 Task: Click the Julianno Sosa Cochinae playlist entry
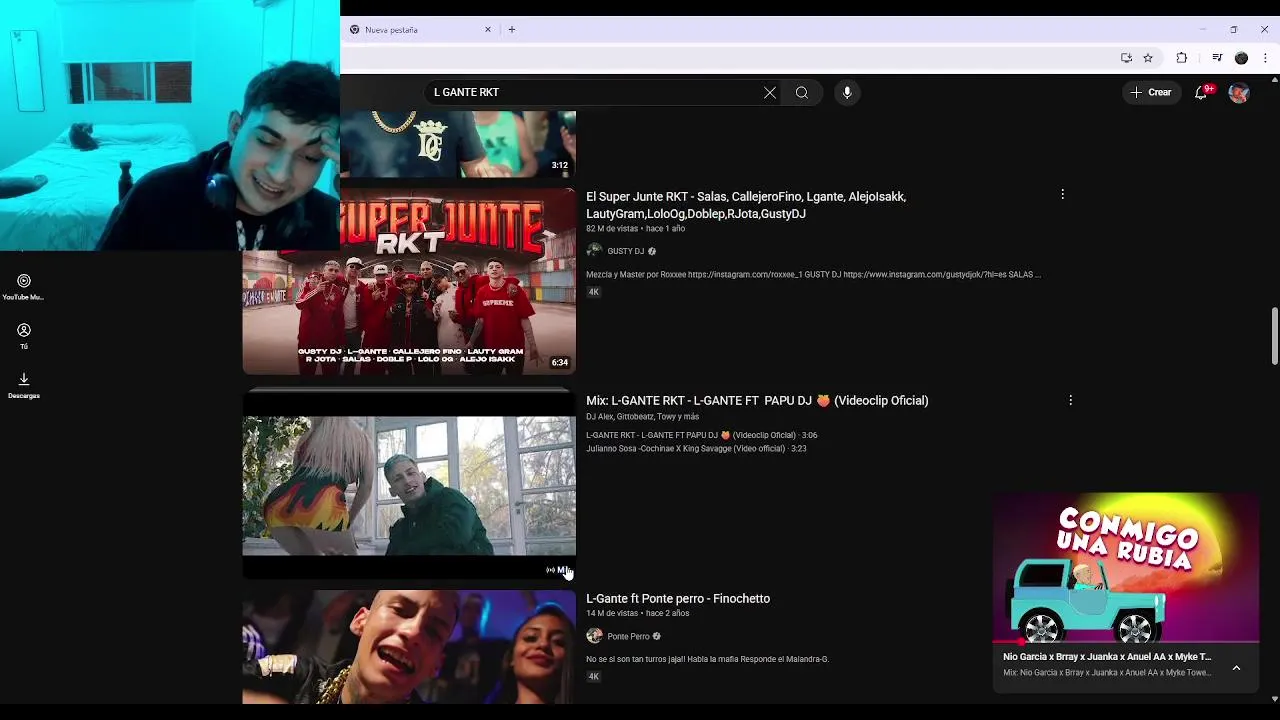tap(696, 449)
